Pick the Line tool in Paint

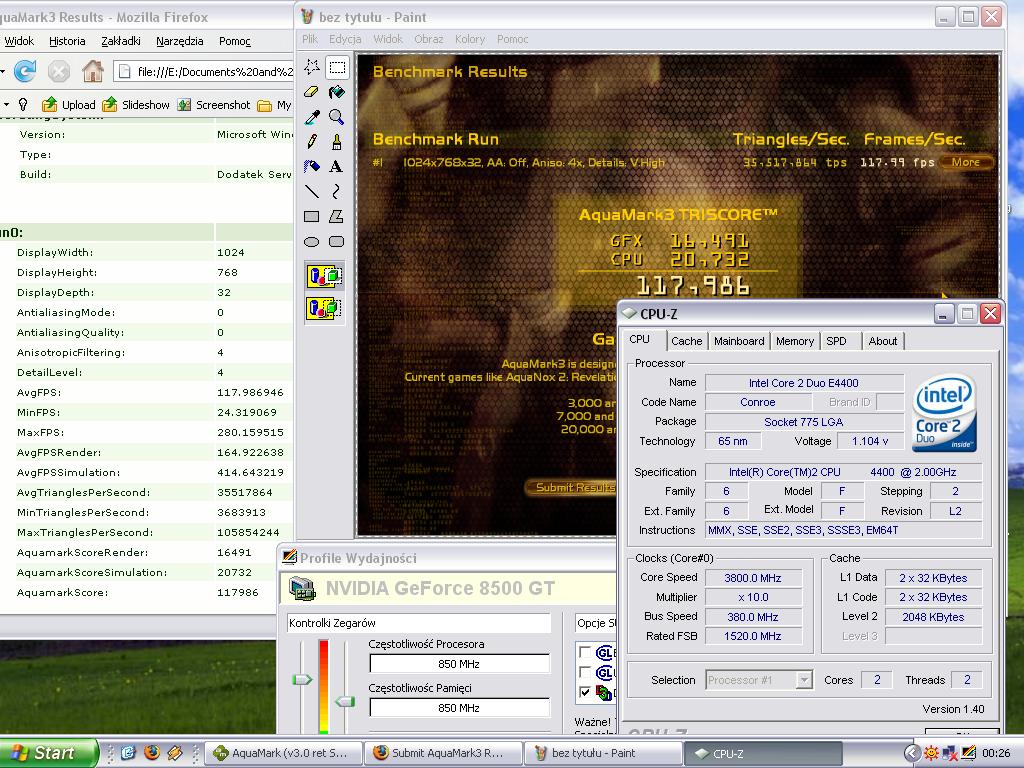tap(312, 191)
